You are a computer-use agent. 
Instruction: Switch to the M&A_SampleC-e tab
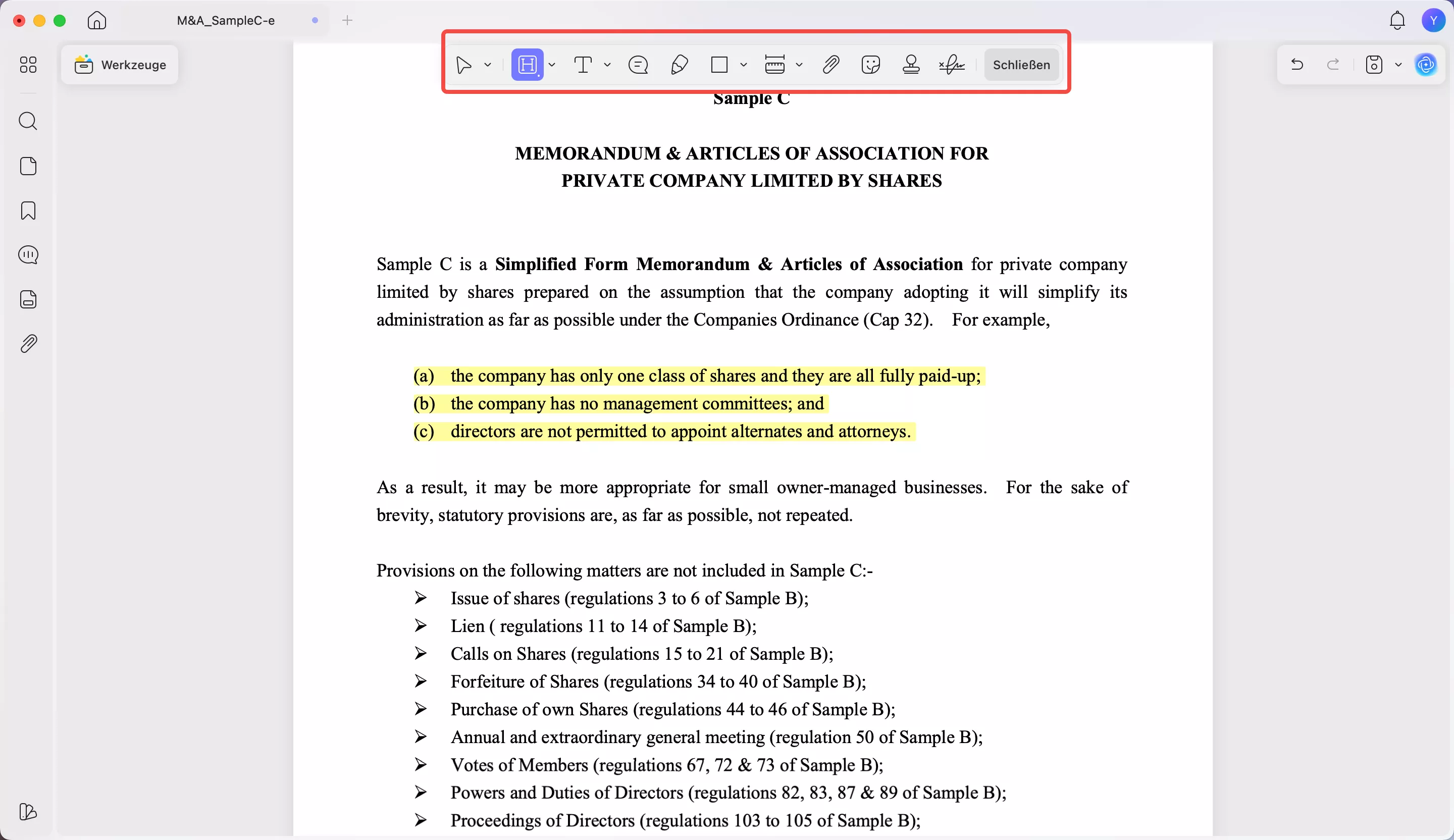click(226, 21)
